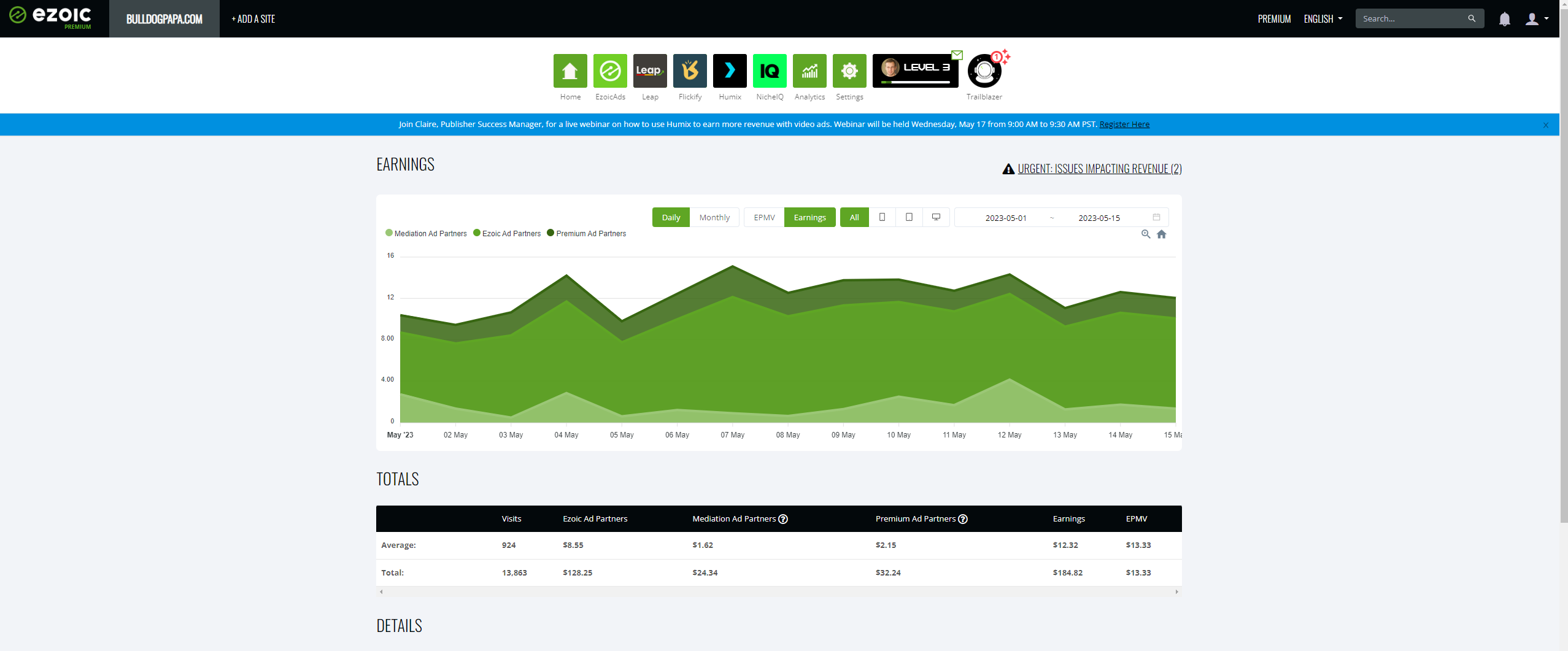Select the BULLDOGPAPA.COM site tab
1568x651 pixels.
(164, 19)
